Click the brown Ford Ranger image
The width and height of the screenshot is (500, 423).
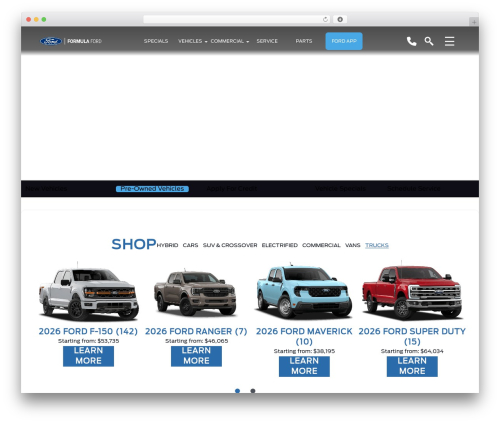coord(195,292)
